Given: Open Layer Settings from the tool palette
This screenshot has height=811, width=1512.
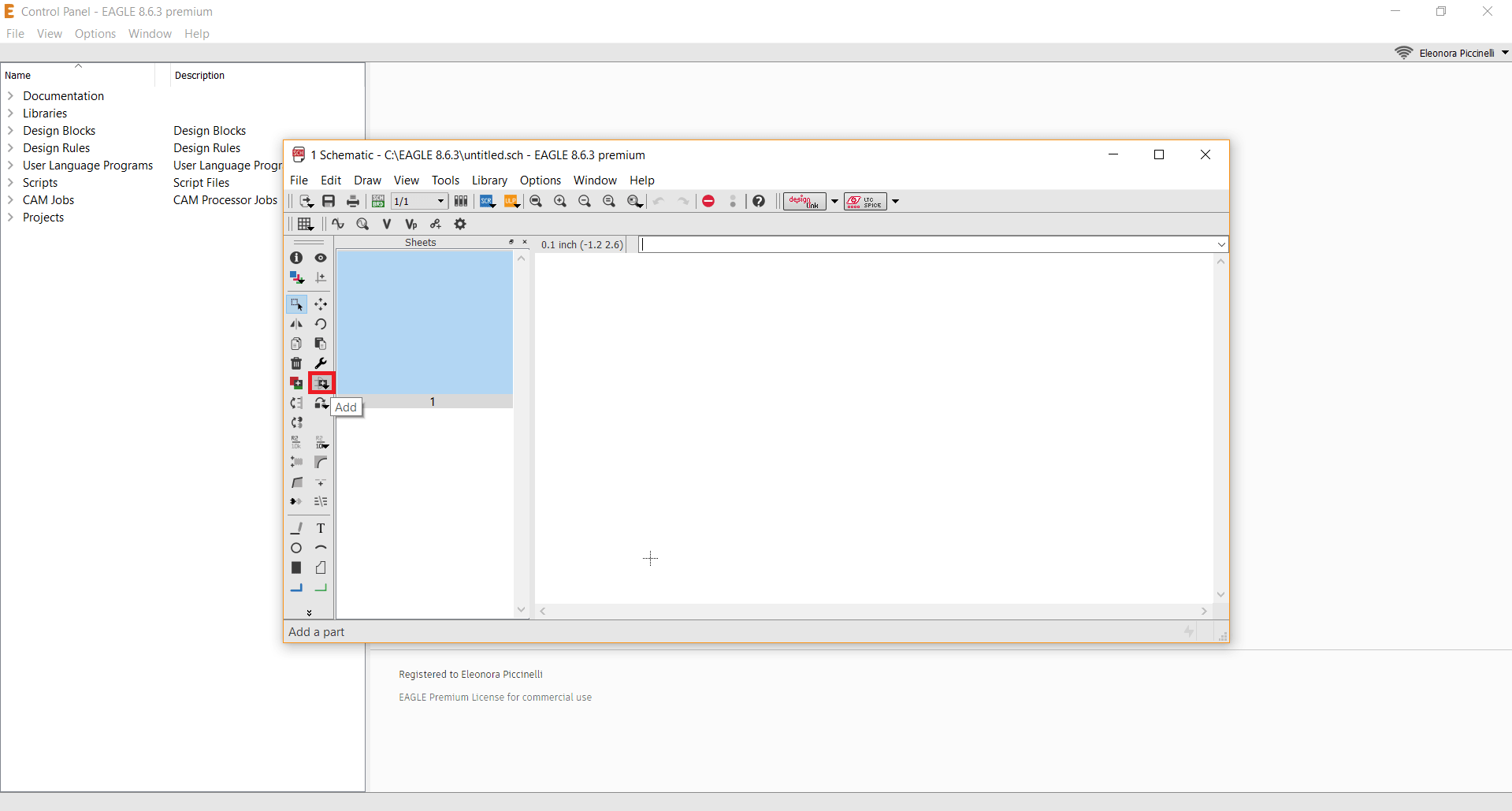Looking at the screenshot, I should point(296,277).
